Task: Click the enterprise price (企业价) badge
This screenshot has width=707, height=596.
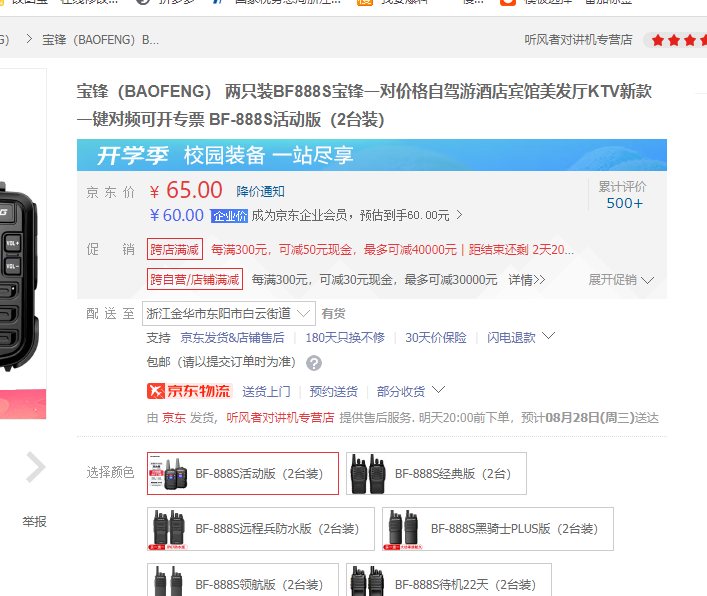Action: 229,216
